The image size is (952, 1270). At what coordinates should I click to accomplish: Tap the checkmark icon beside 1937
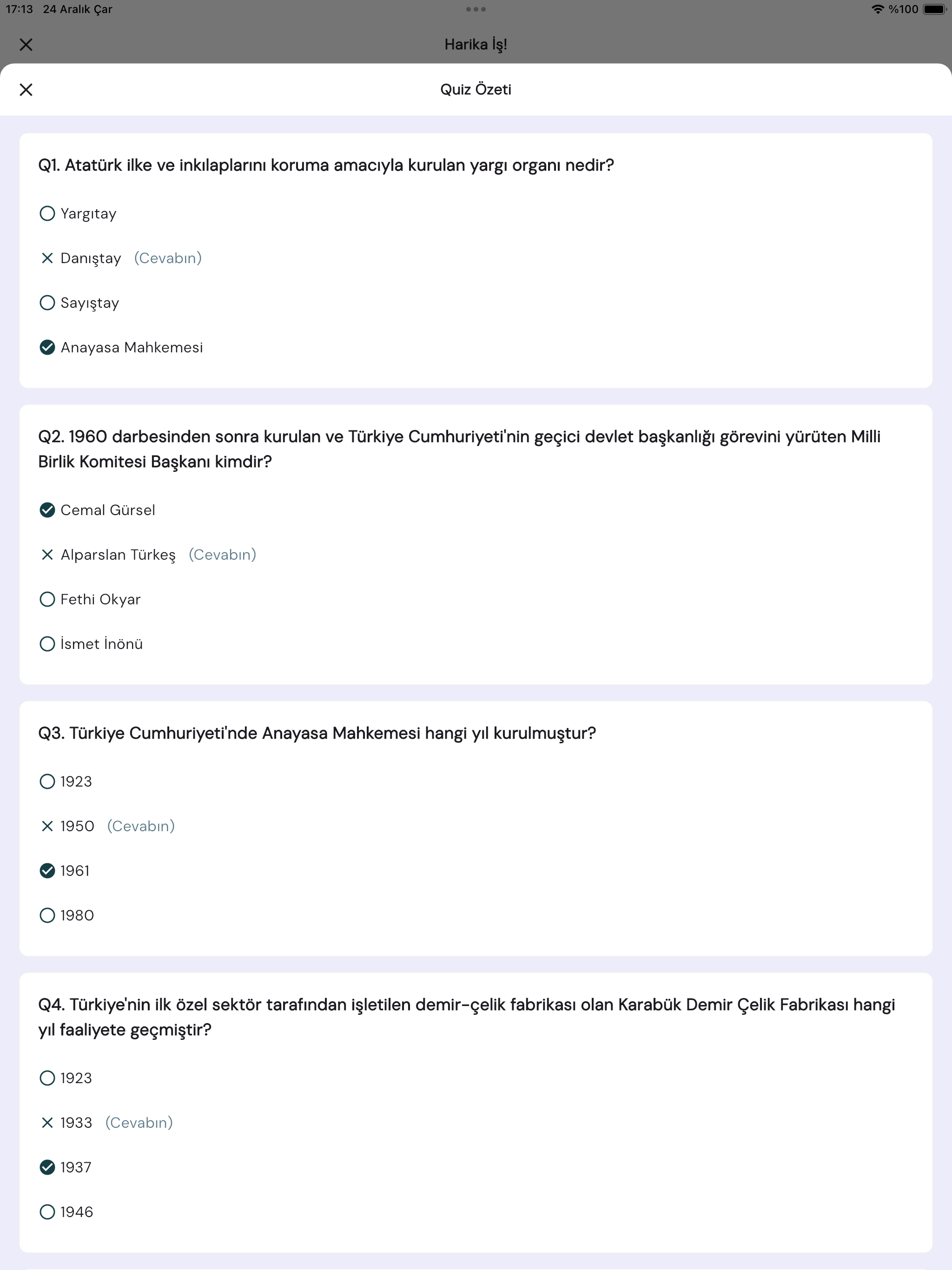47,1167
